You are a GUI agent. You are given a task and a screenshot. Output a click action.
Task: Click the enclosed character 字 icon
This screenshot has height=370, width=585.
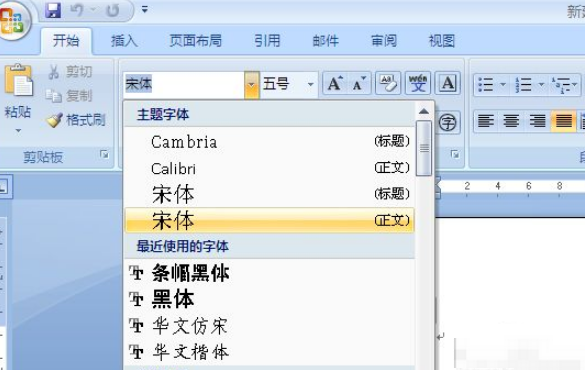(x=447, y=122)
